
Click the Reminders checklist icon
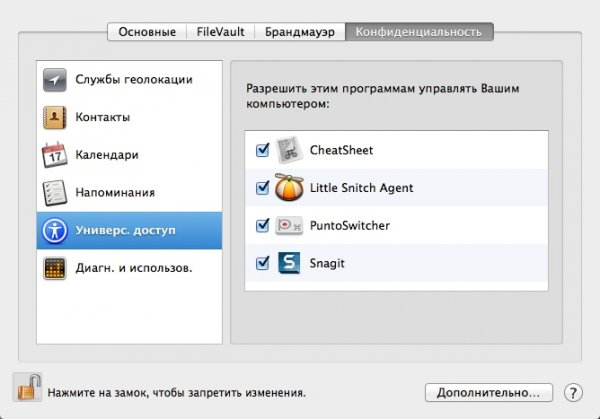[x=54, y=192]
